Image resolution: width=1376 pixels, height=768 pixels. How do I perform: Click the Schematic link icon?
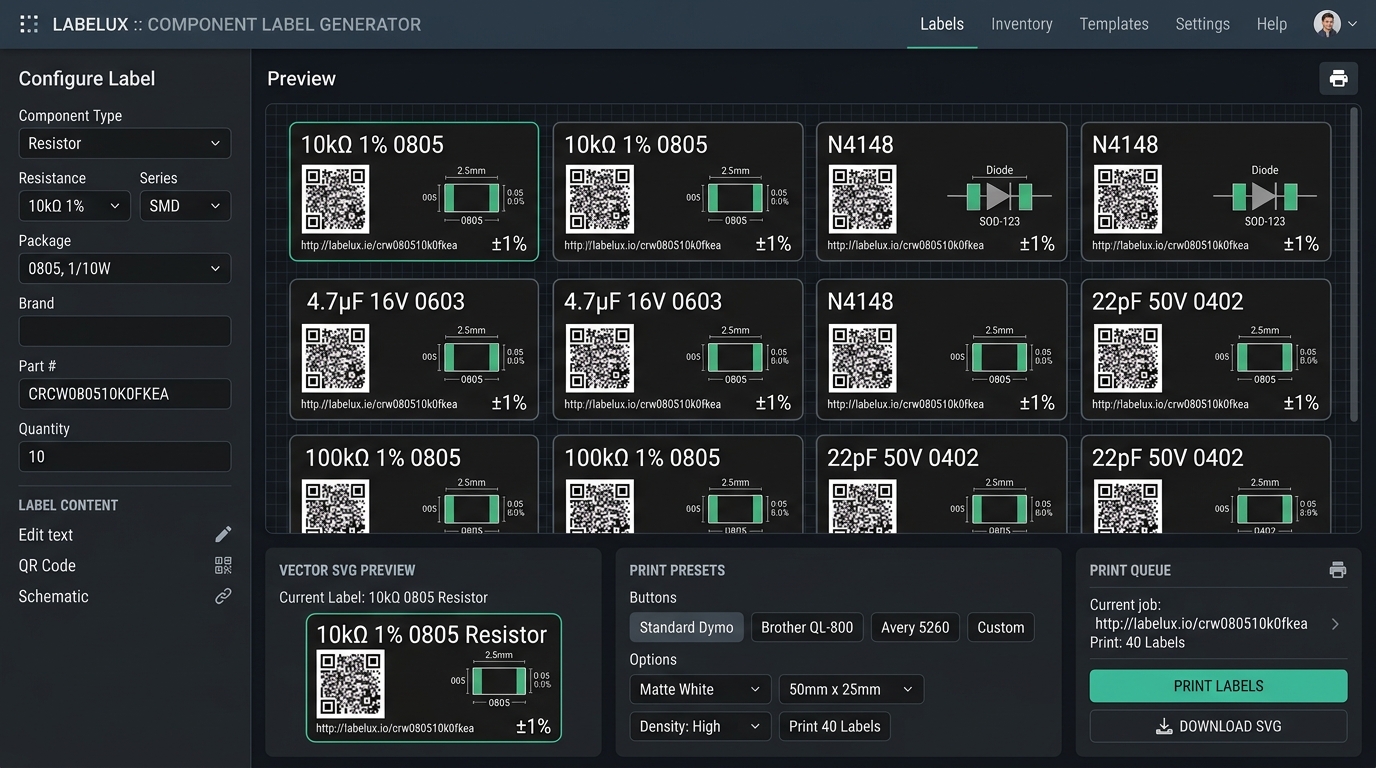(x=223, y=596)
